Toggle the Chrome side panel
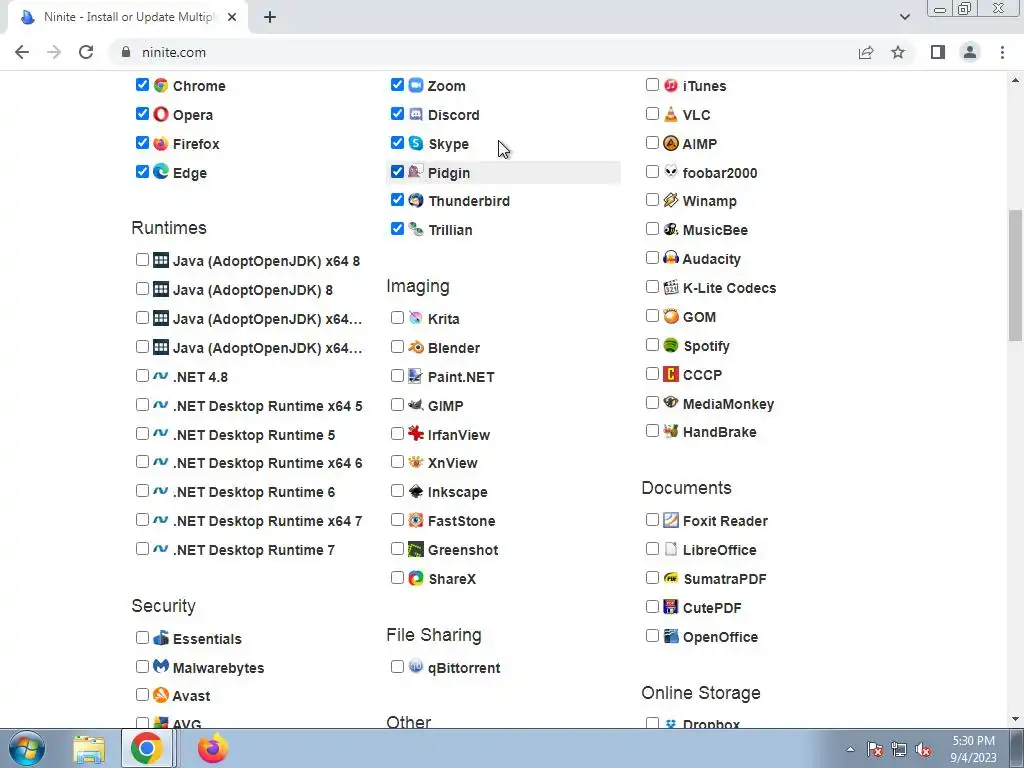Viewport: 1024px width, 768px height. click(938, 52)
